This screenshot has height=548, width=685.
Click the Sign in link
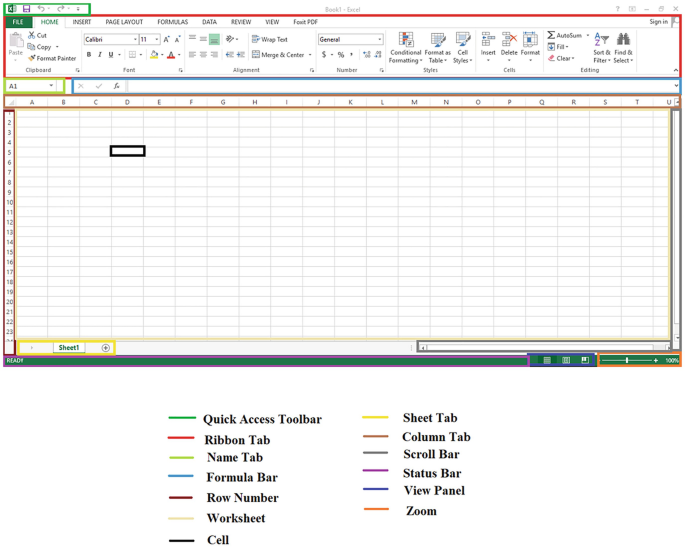click(x=658, y=21)
